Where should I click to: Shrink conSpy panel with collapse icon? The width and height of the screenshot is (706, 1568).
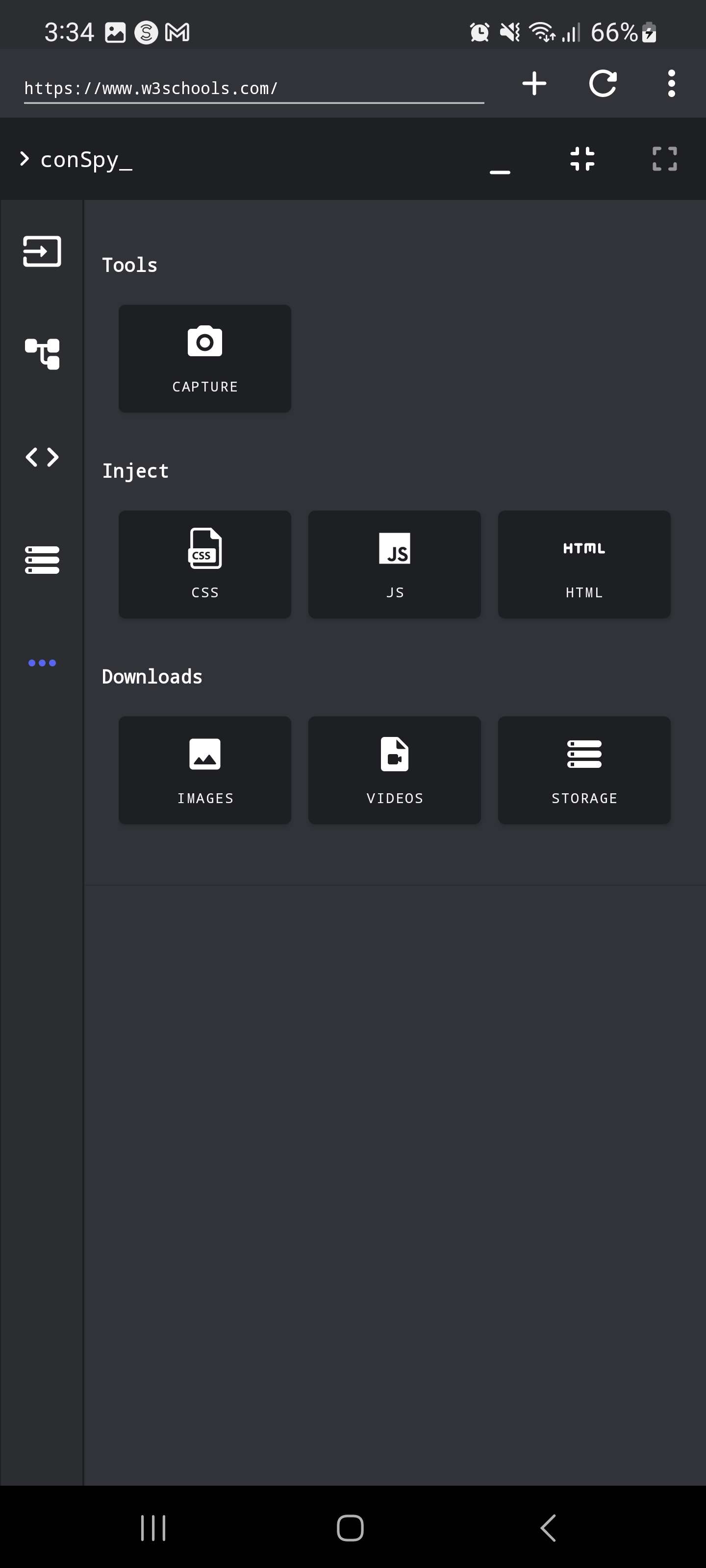pos(582,159)
